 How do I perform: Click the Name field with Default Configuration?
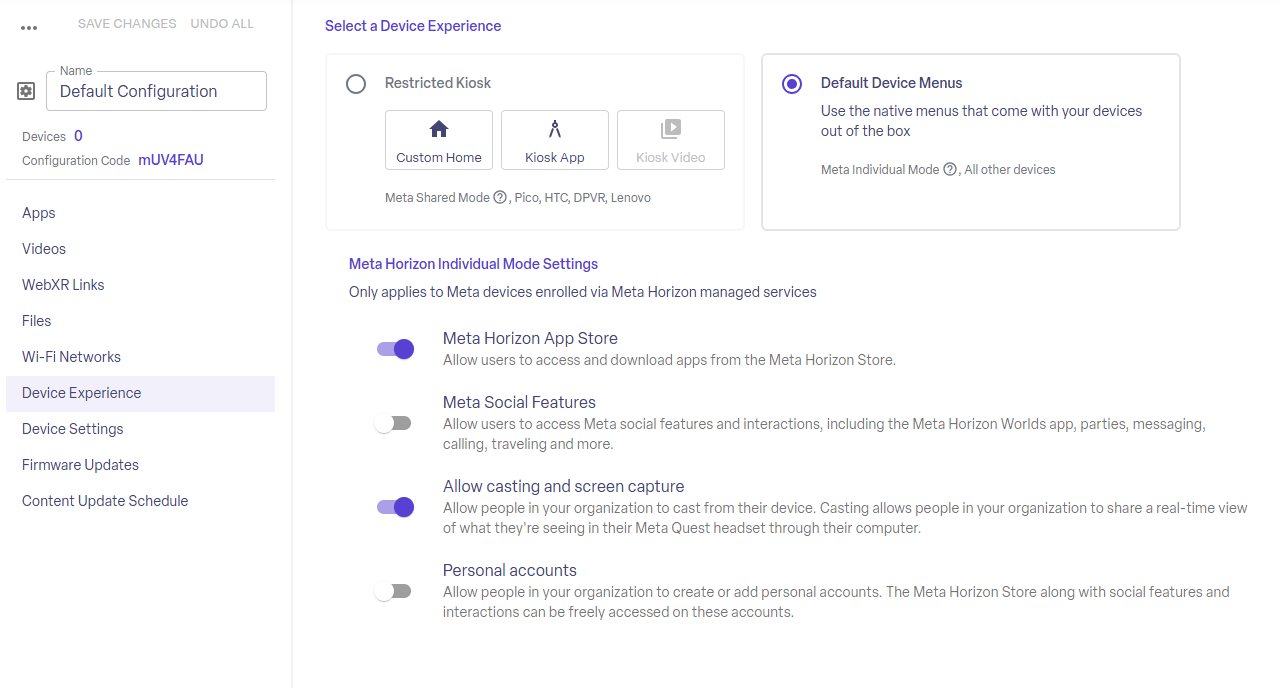[156, 91]
